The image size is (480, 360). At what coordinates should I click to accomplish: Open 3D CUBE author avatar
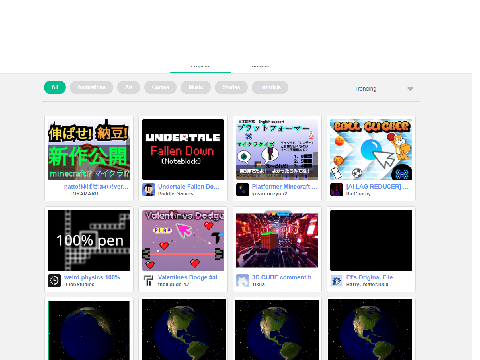coord(242,280)
